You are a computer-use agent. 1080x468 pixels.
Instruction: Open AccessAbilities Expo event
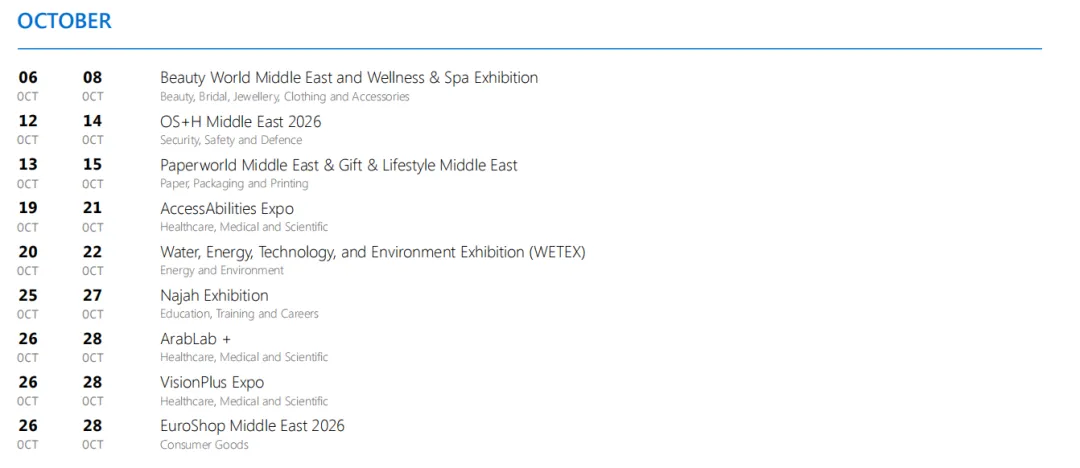[227, 209]
